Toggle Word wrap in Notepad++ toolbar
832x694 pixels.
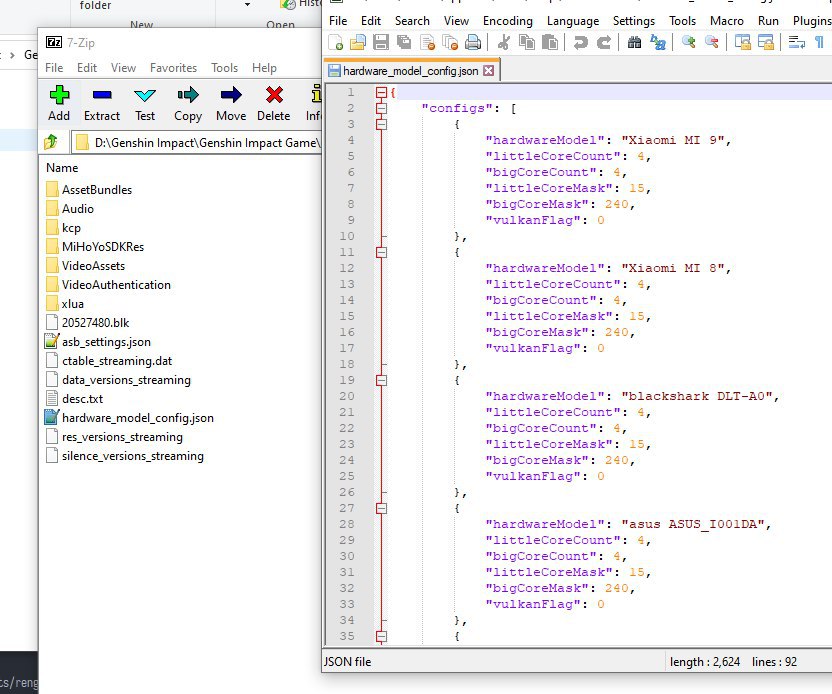[x=796, y=42]
